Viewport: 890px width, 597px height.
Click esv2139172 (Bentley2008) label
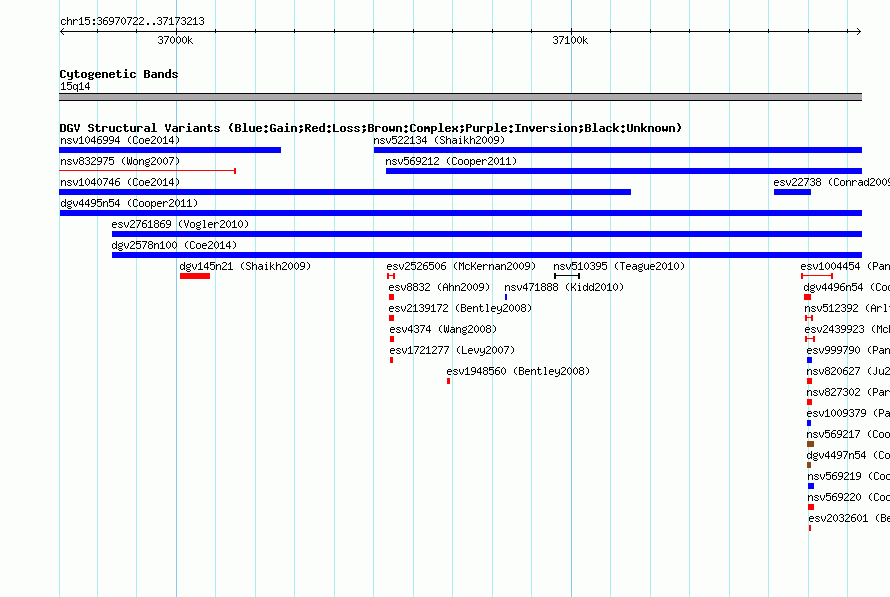coord(460,308)
